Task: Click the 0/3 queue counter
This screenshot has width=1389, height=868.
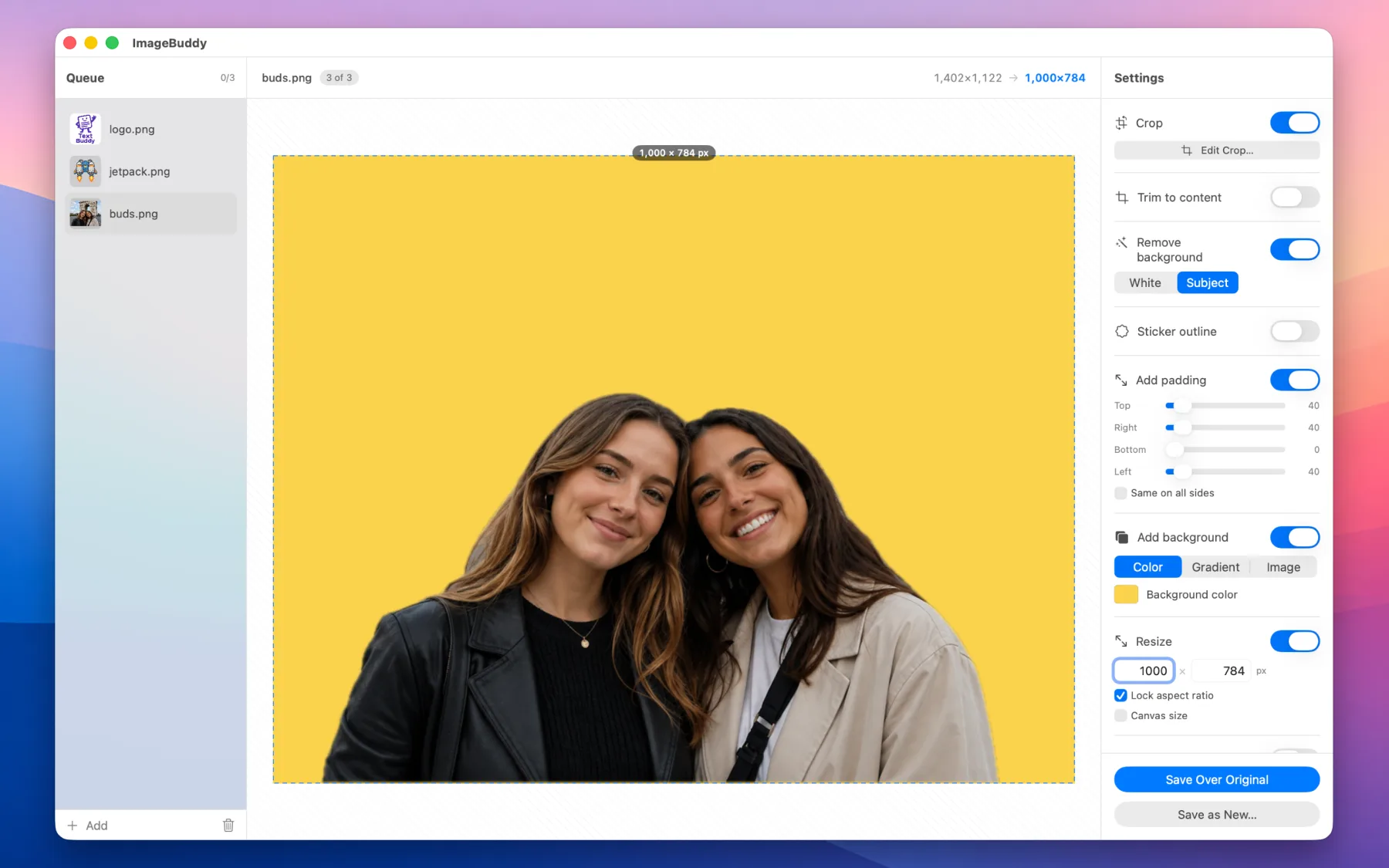Action: 227,78
